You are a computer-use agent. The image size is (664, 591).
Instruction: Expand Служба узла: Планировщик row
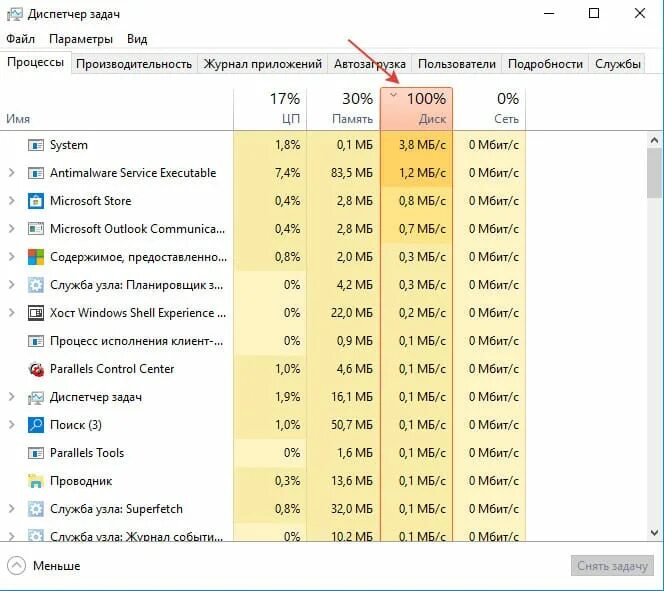pos(12,284)
